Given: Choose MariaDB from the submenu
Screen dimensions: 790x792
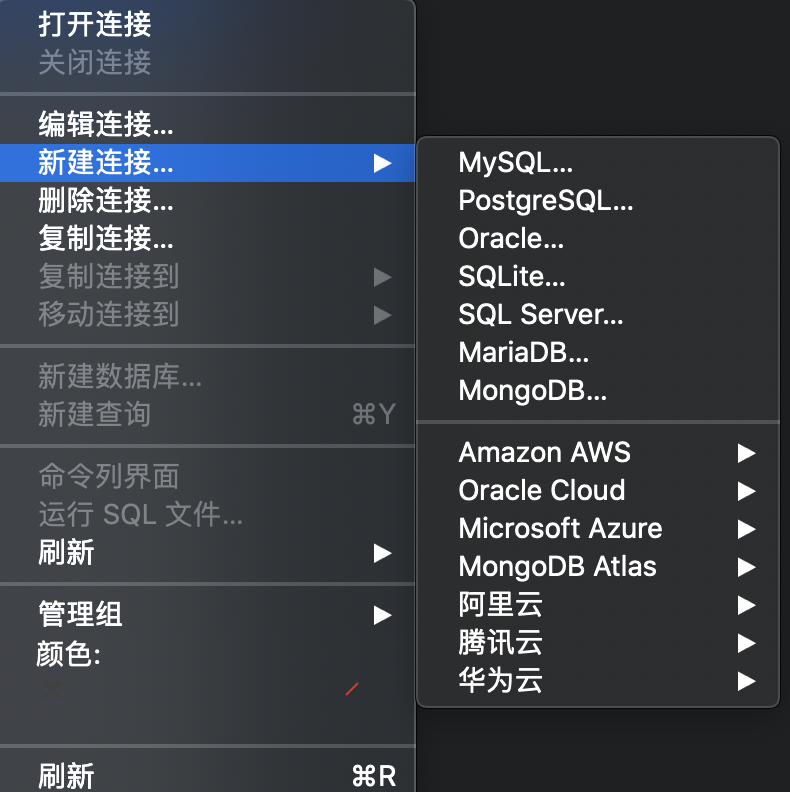Looking at the screenshot, I should coord(523,353).
